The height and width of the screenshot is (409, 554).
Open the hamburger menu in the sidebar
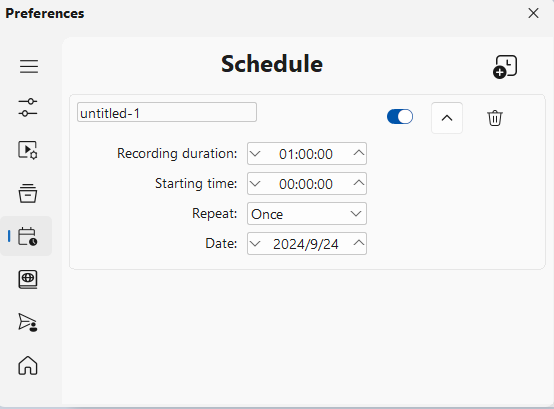pos(29,66)
